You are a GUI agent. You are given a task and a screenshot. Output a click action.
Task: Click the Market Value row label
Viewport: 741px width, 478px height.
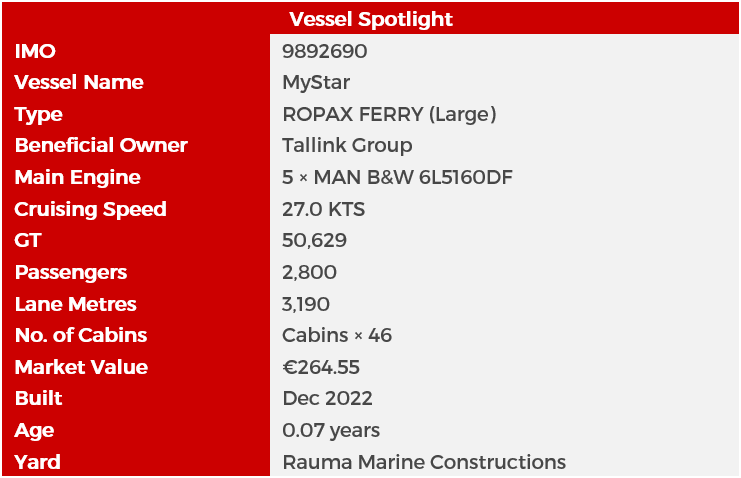coord(81,367)
